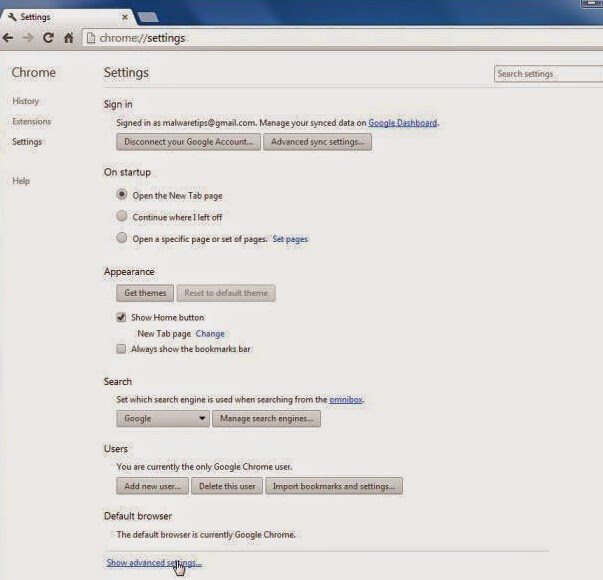Close the Settings tab with its X
The width and height of the screenshot is (603, 580).
(x=125, y=17)
